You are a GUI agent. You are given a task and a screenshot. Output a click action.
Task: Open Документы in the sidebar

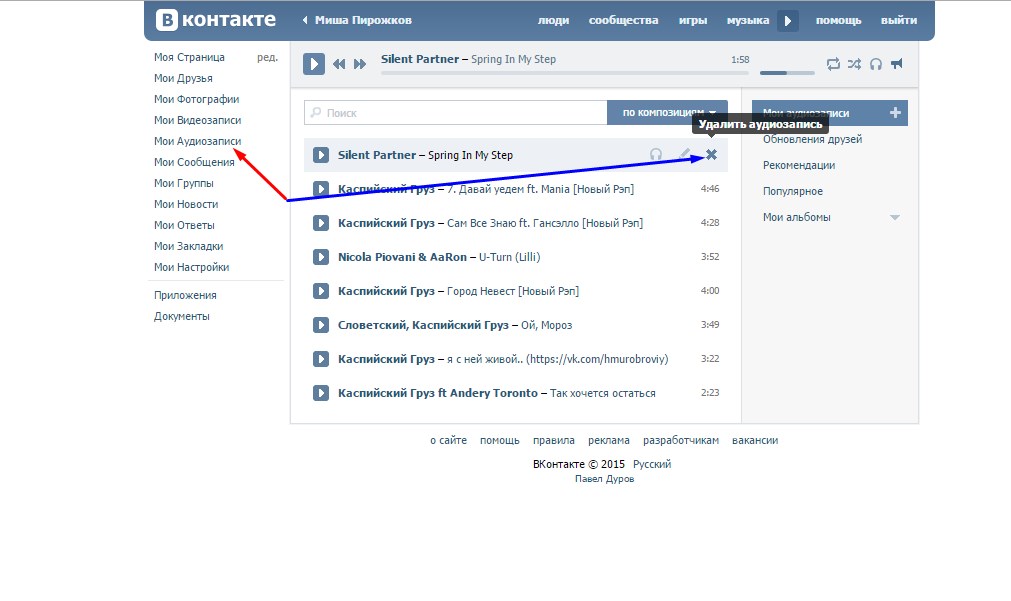[182, 317]
